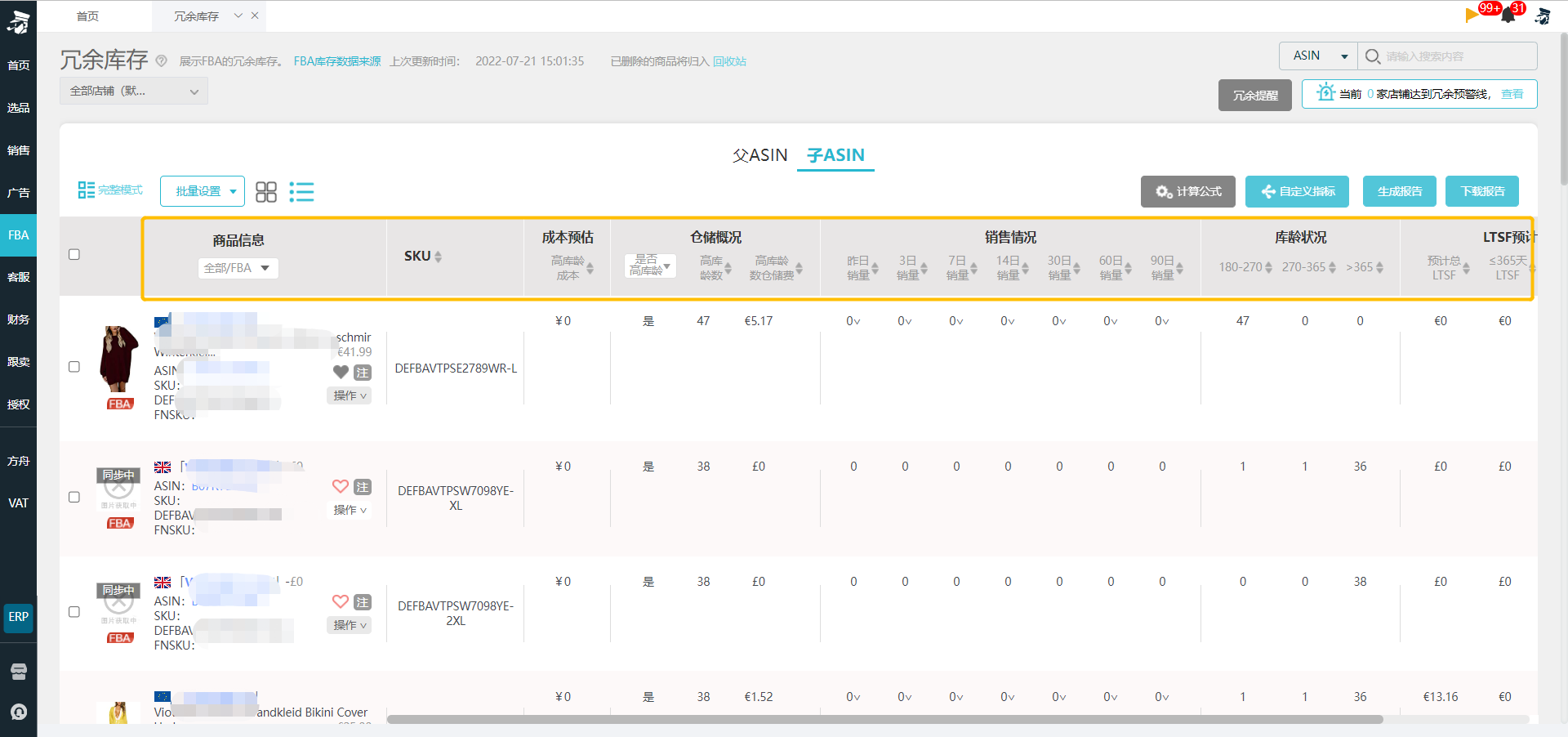Click the alarm light icon in warning banner

(1325, 92)
